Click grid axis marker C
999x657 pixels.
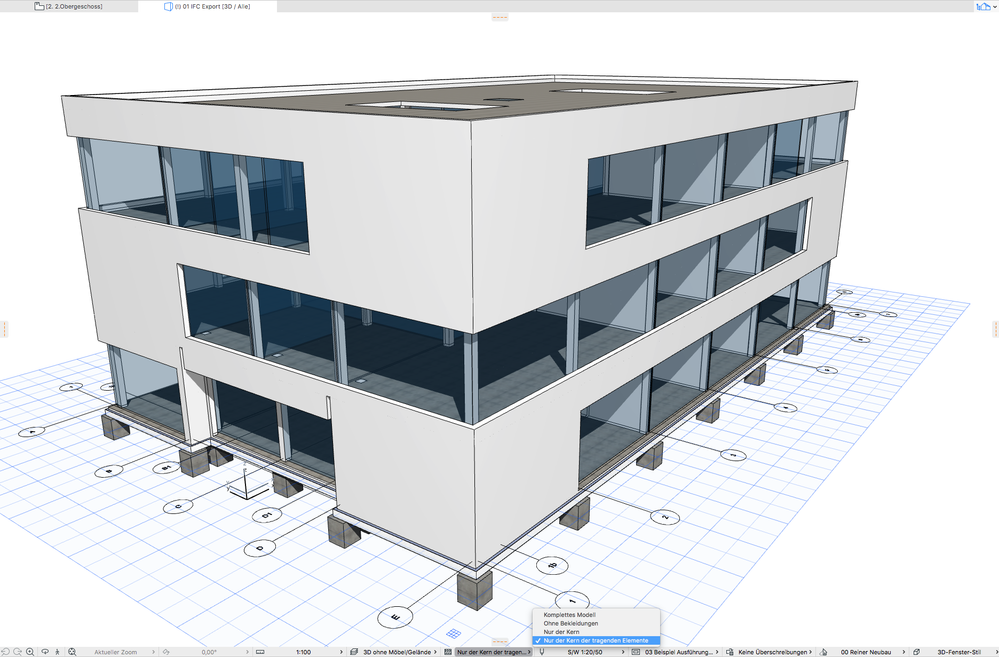pos(178,507)
